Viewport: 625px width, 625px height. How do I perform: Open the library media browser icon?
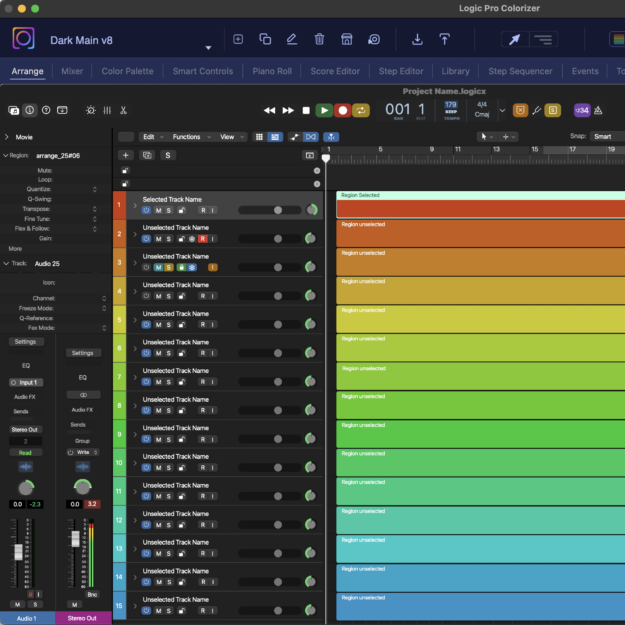(x=14, y=110)
